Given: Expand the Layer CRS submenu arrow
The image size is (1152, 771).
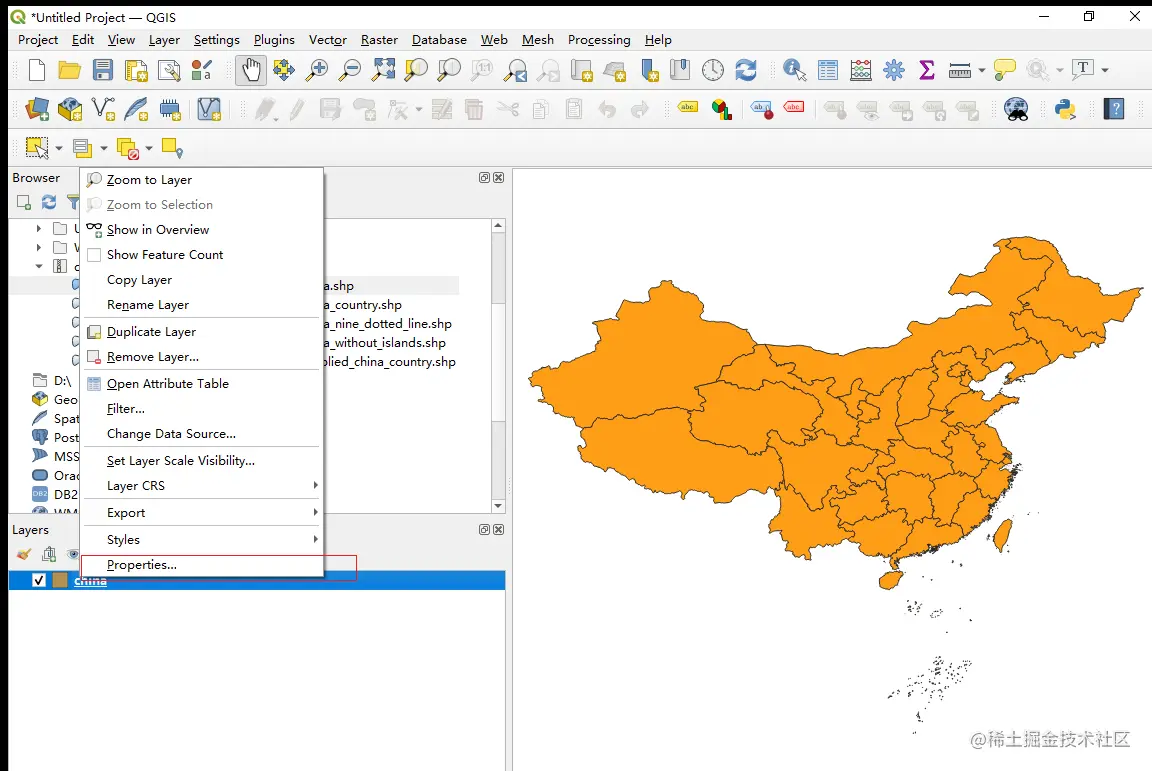Looking at the screenshot, I should click(315, 485).
